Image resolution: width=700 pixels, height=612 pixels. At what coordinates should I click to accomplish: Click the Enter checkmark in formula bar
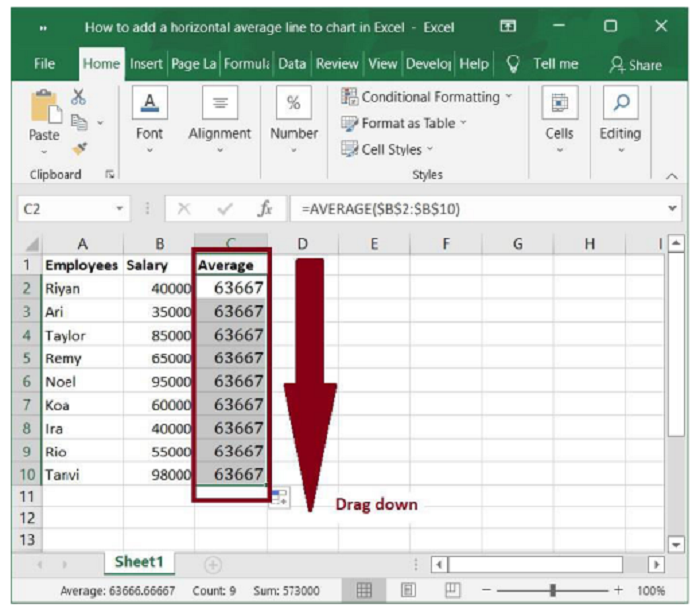click(x=225, y=208)
